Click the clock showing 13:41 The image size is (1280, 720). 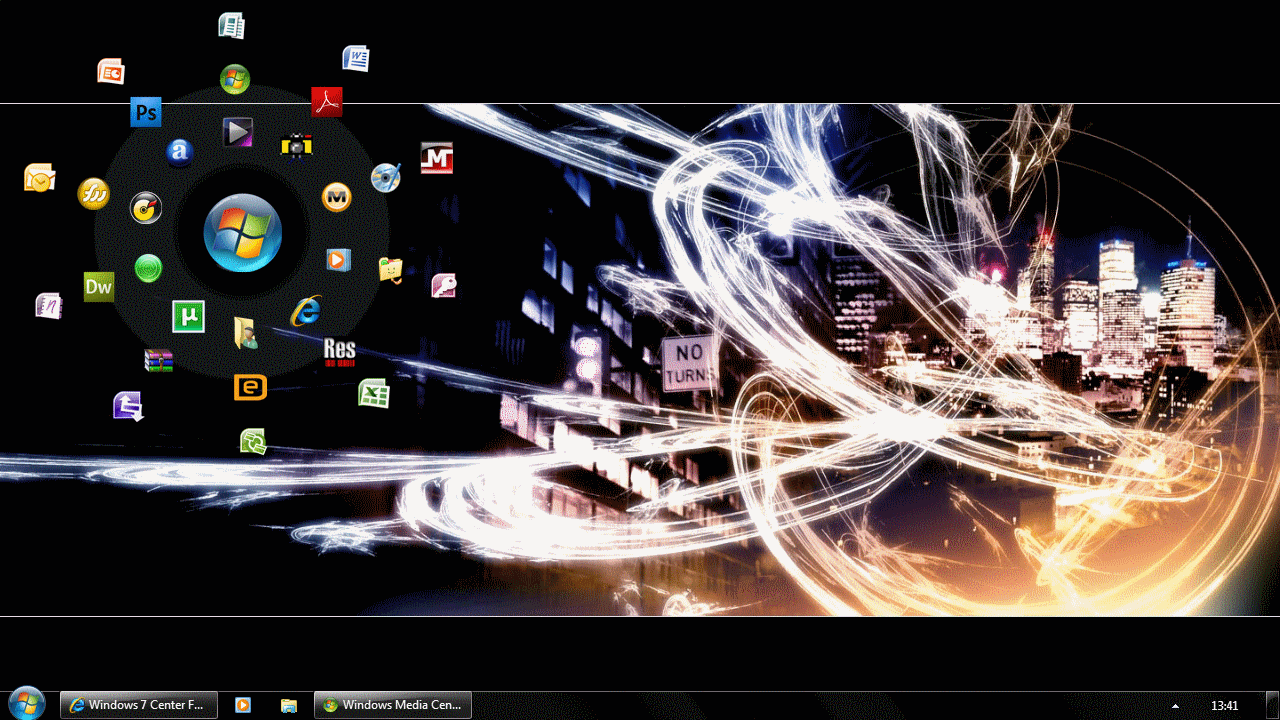coord(1227,704)
